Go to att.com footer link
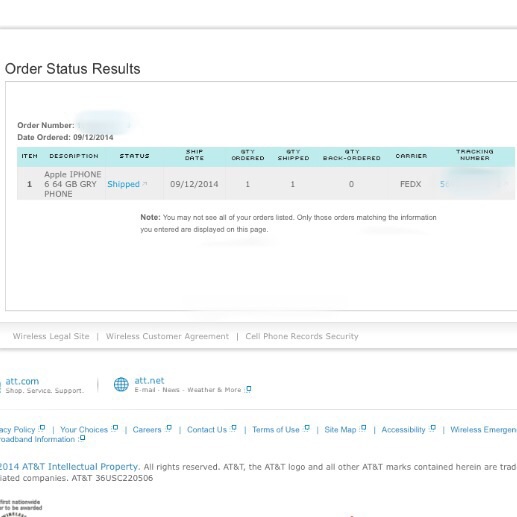This screenshot has height=517, width=517. (22, 381)
